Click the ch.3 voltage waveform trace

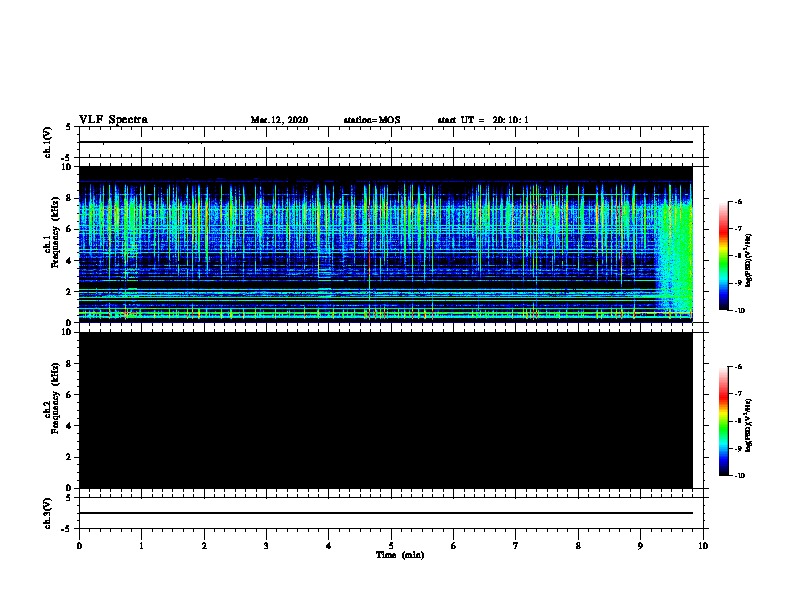tap(386, 513)
